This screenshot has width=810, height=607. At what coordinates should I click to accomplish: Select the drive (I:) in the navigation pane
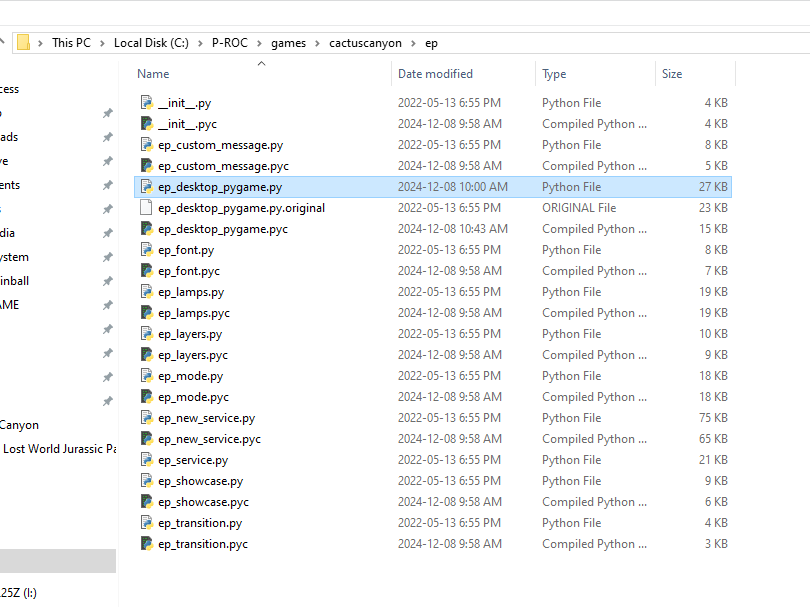18,593
